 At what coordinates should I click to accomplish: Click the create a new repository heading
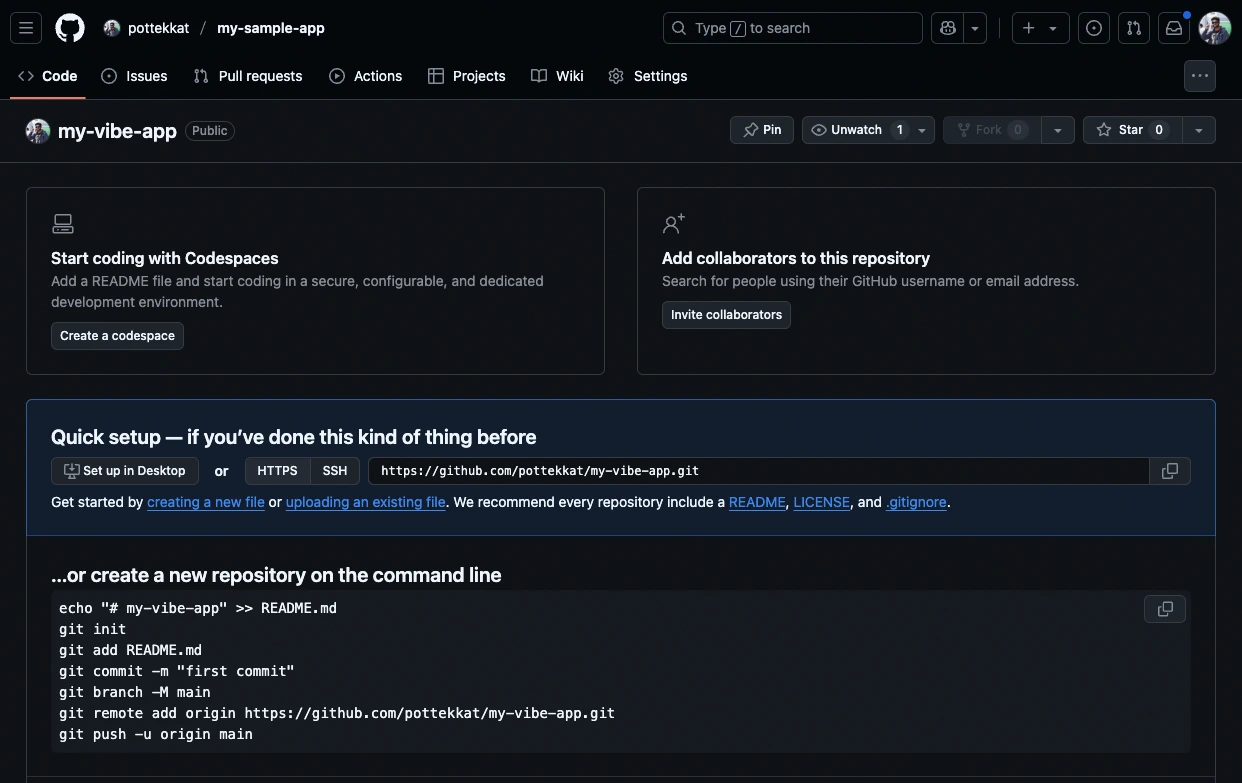tap(276, 575)
